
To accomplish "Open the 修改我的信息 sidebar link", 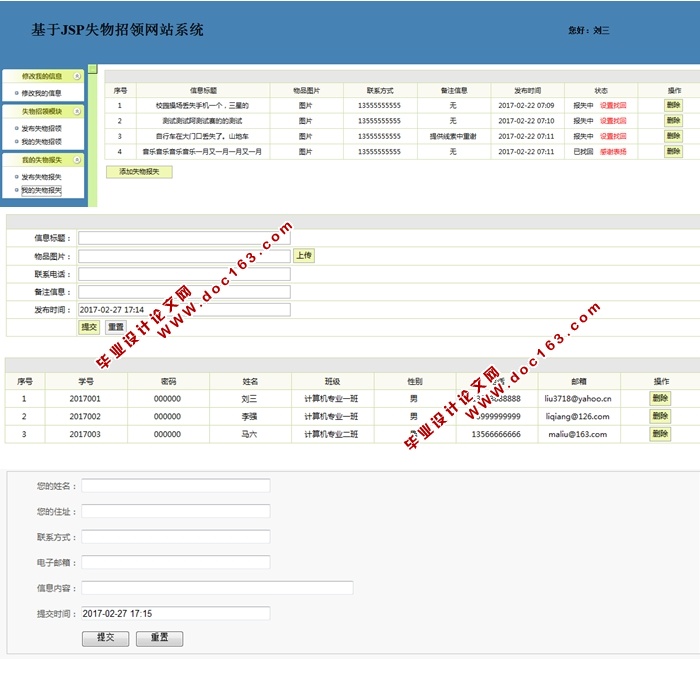I will coord(42,93).
